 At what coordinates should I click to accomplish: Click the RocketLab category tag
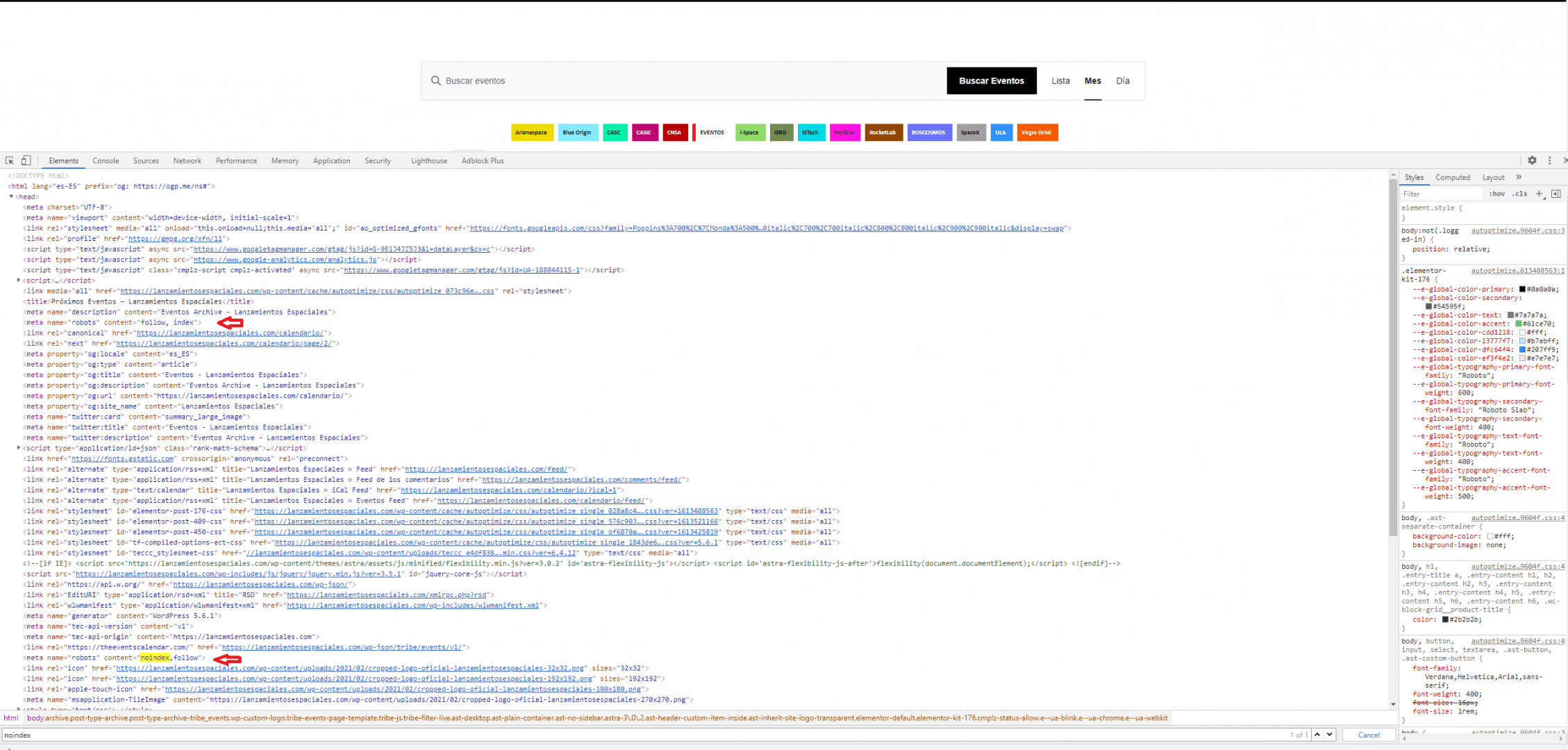(x=883, y=132)
